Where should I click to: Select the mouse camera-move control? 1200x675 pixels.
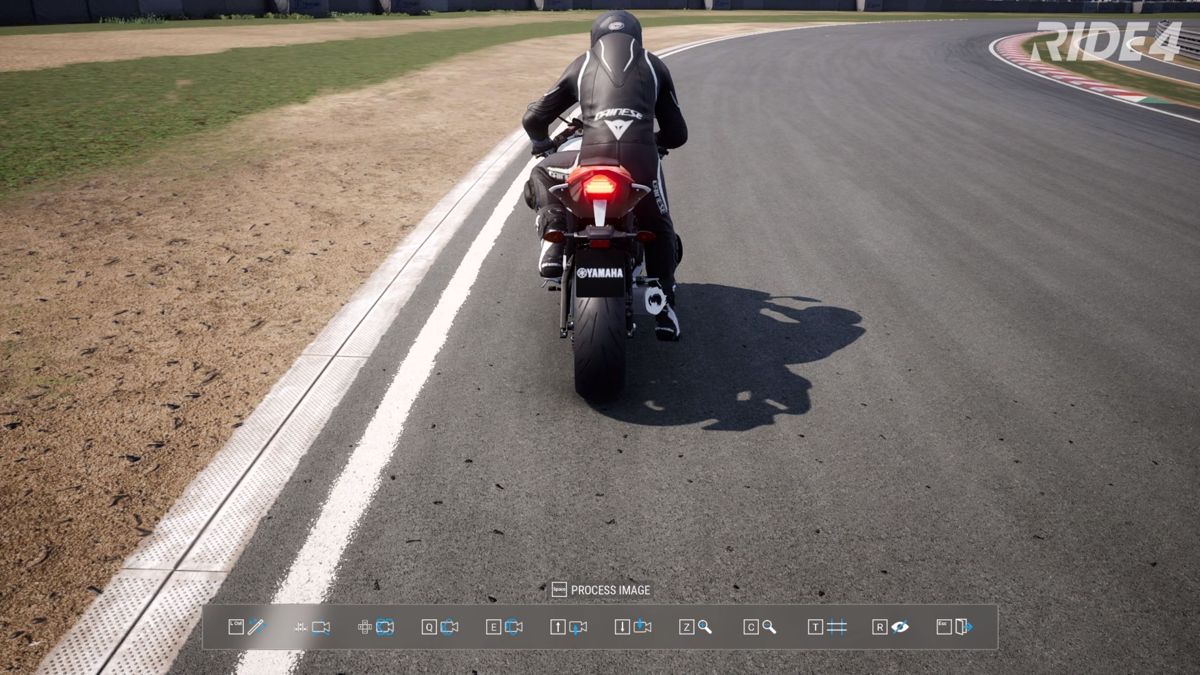(x=312, y=627)
